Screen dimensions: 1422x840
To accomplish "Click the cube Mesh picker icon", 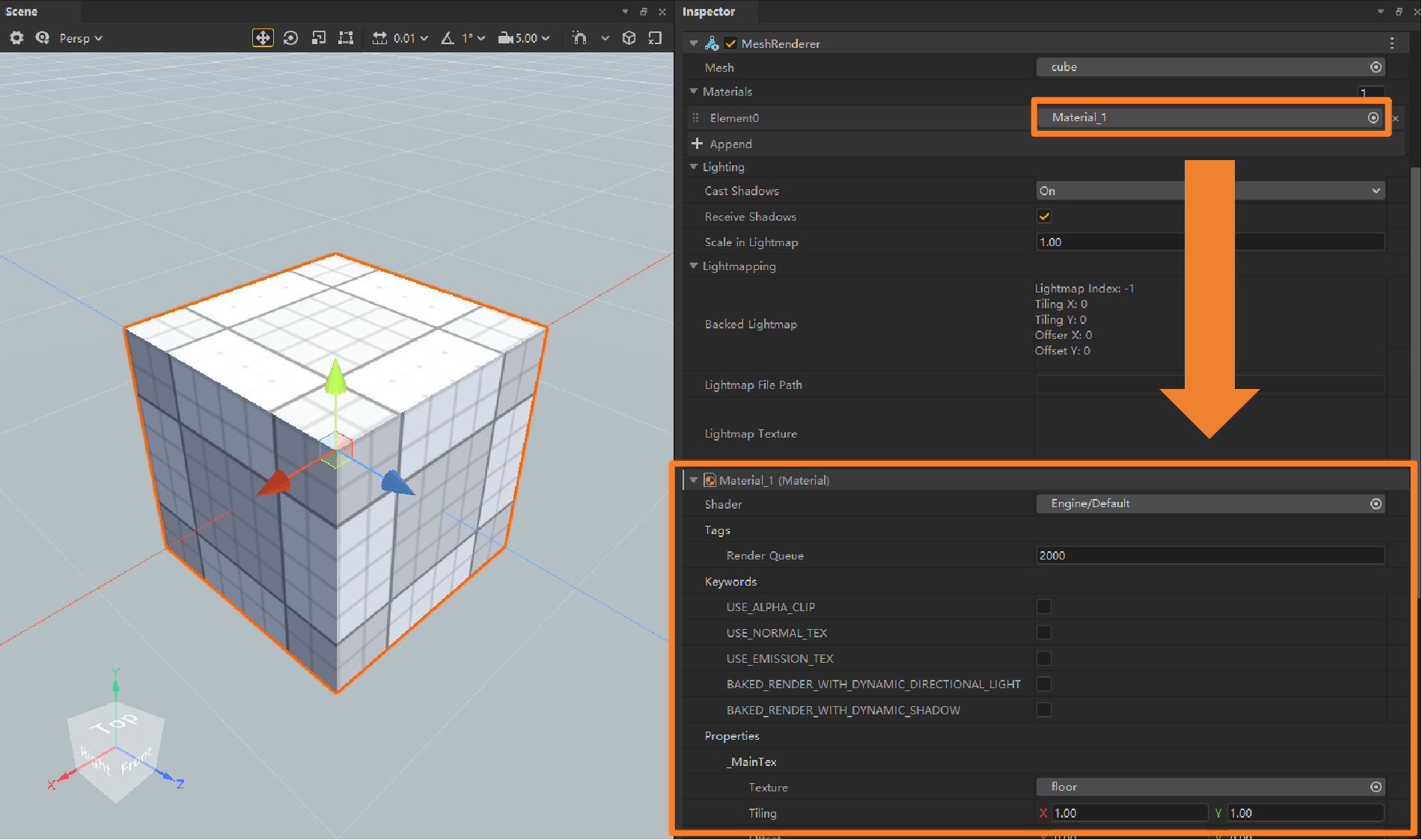I will (1376, 67).
